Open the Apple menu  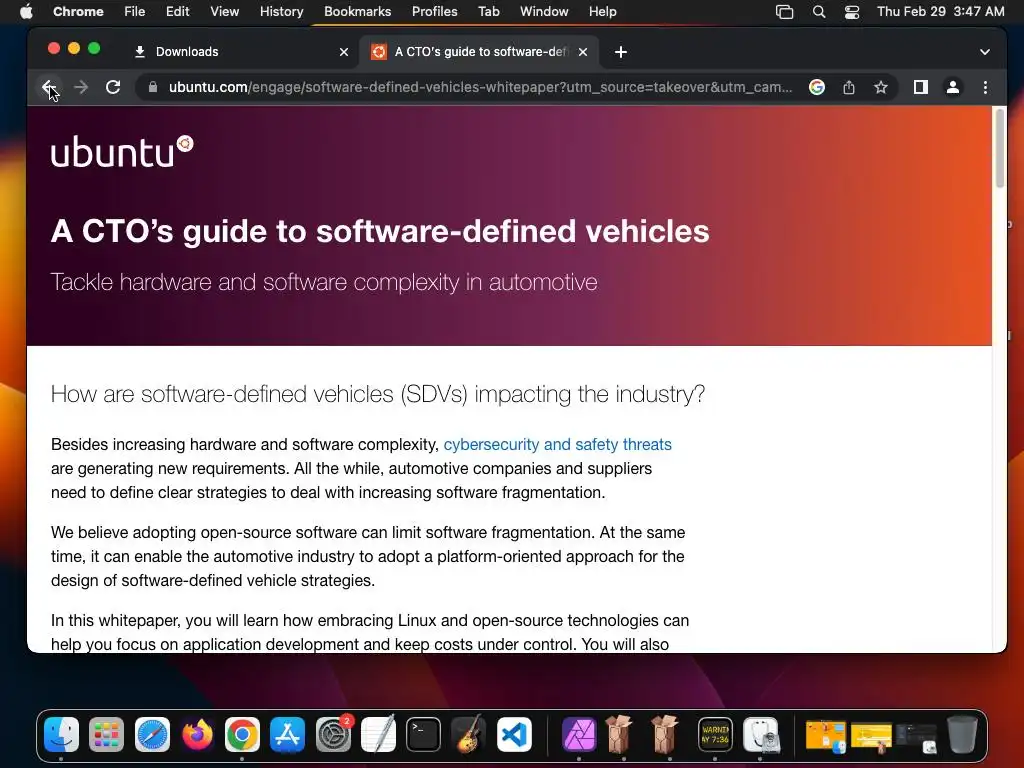pos(26,12)
